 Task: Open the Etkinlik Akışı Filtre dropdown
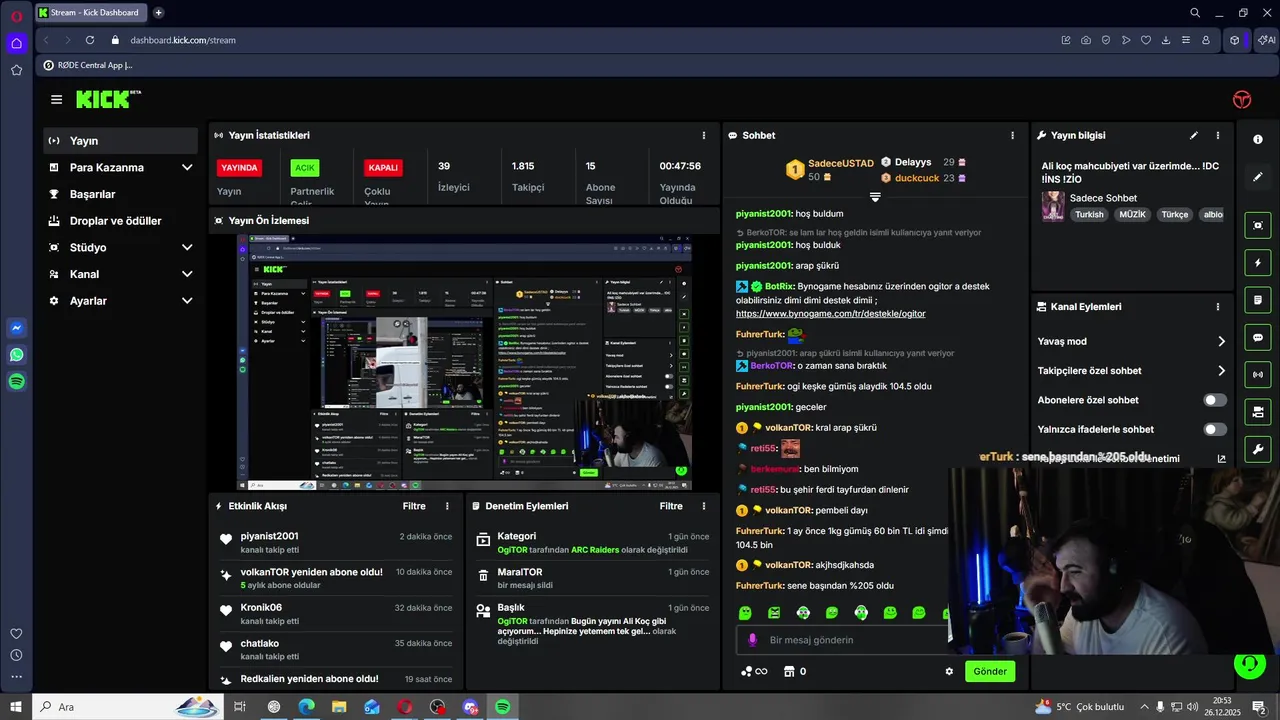(414, 506)
